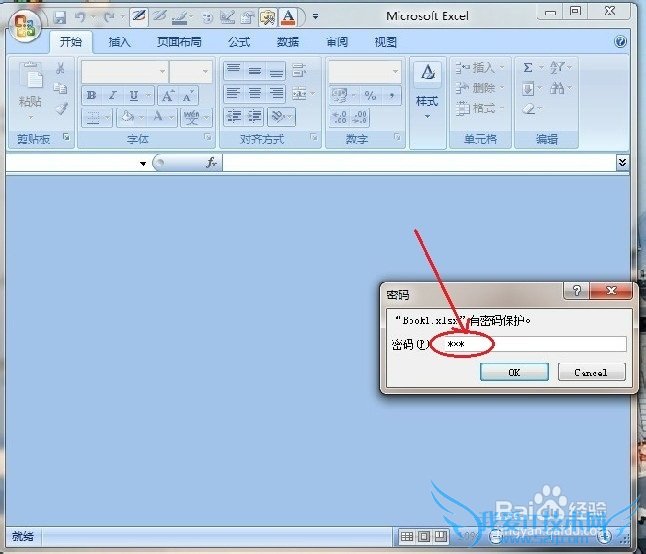Select Center text alignment icon

click(255, 94)
